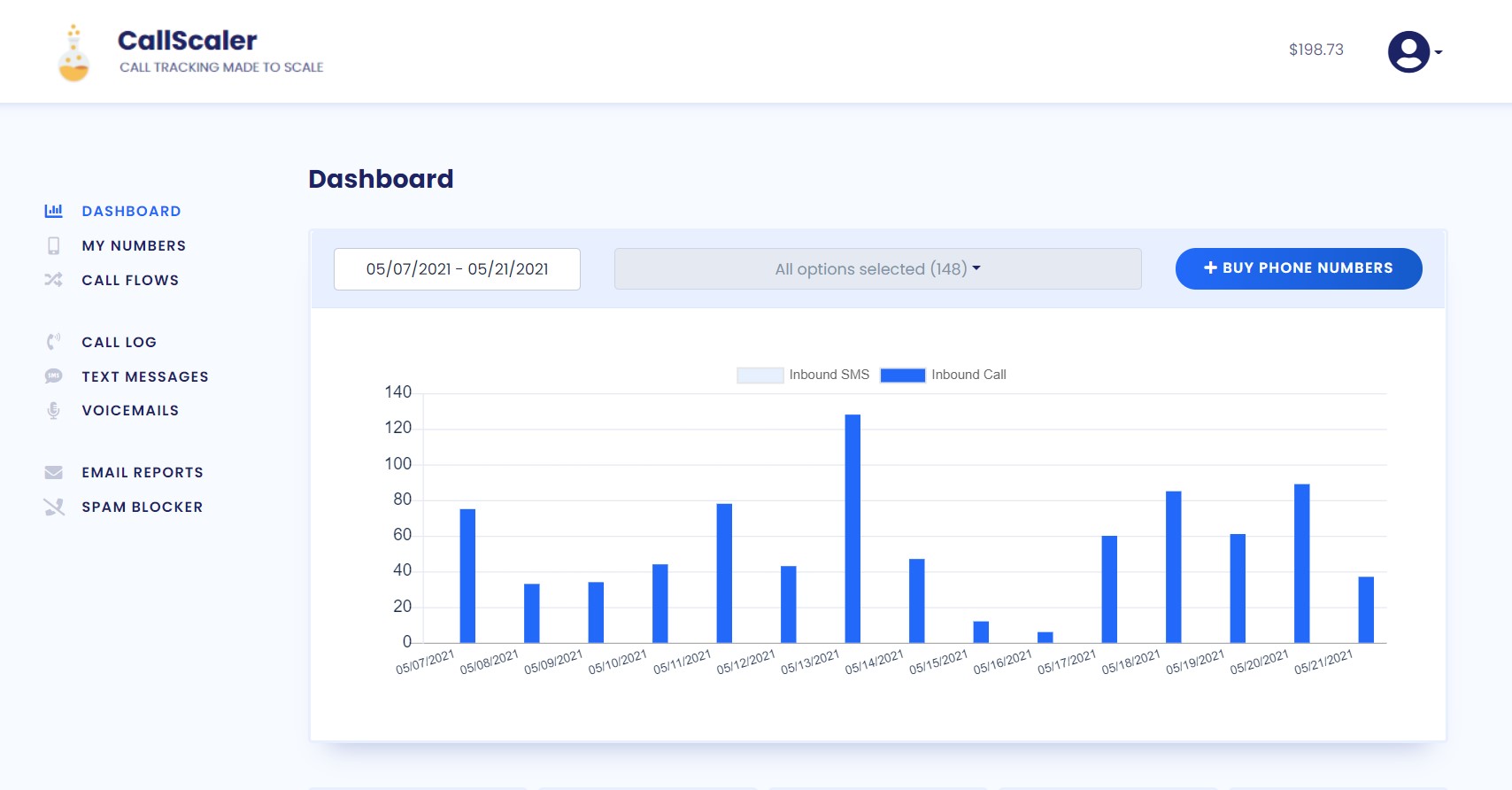1512x790 pixels.
Task: Click the My Numbers phone icon
Action: click(53, 245)
